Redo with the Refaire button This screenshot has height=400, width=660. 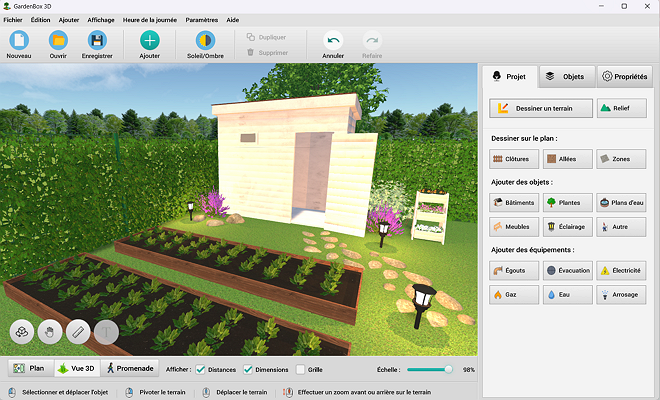[x=372, y=44]
